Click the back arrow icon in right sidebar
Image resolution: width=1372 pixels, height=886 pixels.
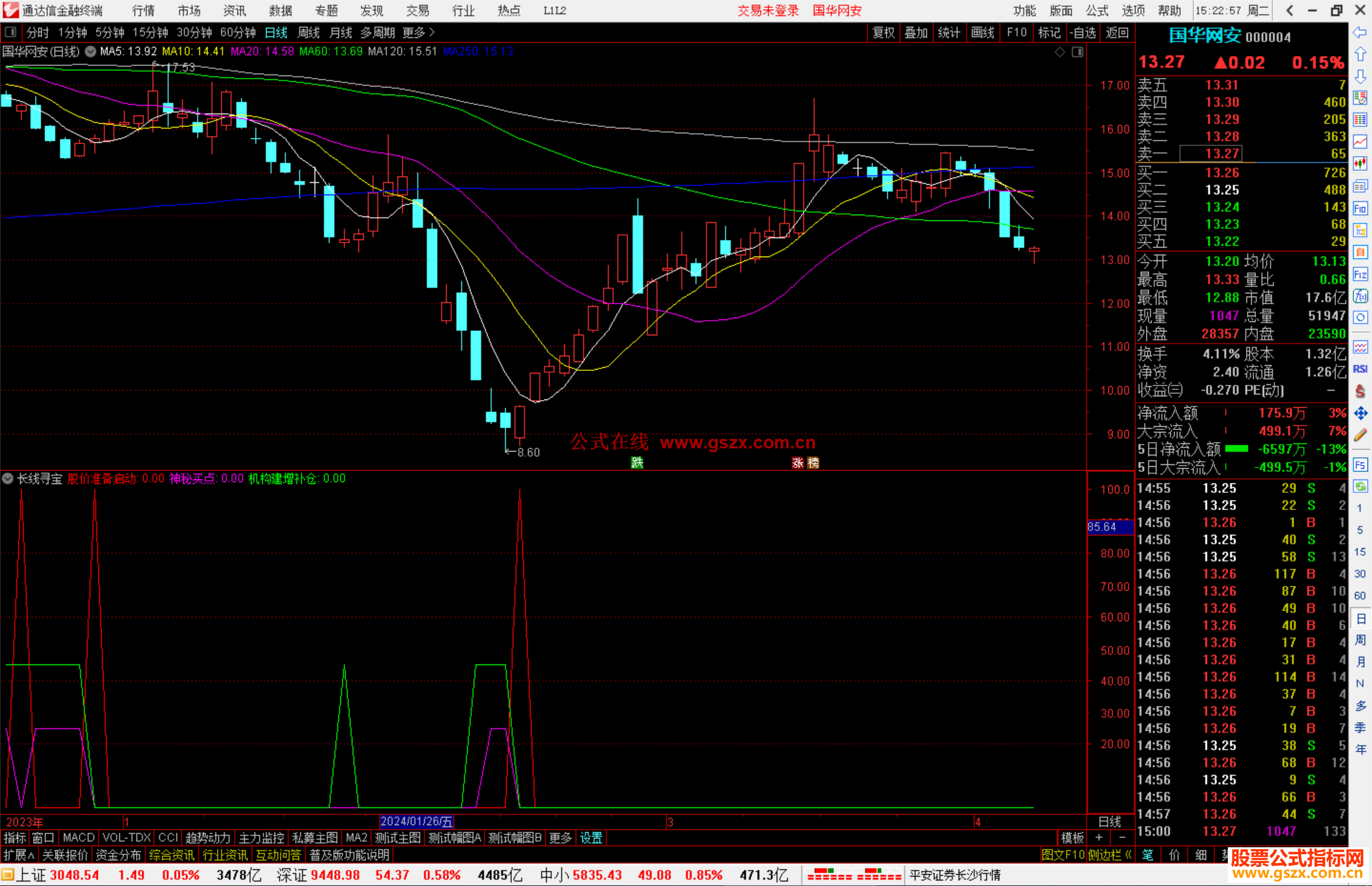coord(1360,32)
